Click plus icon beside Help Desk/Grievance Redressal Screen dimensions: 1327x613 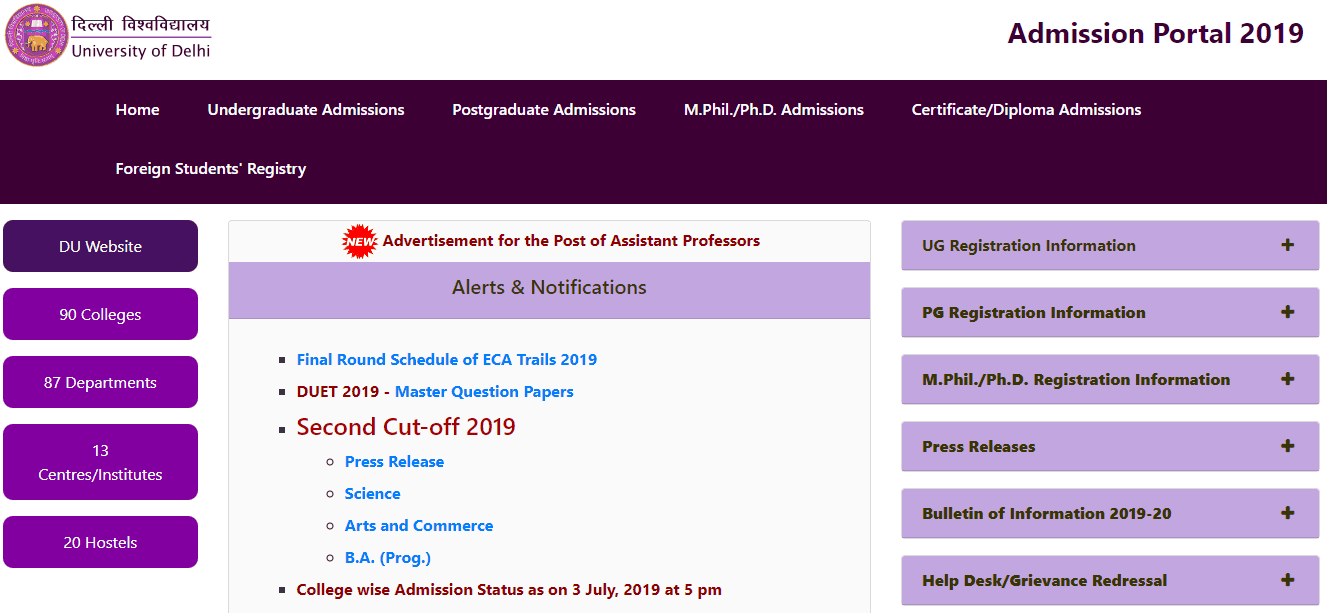(1287, 580)
